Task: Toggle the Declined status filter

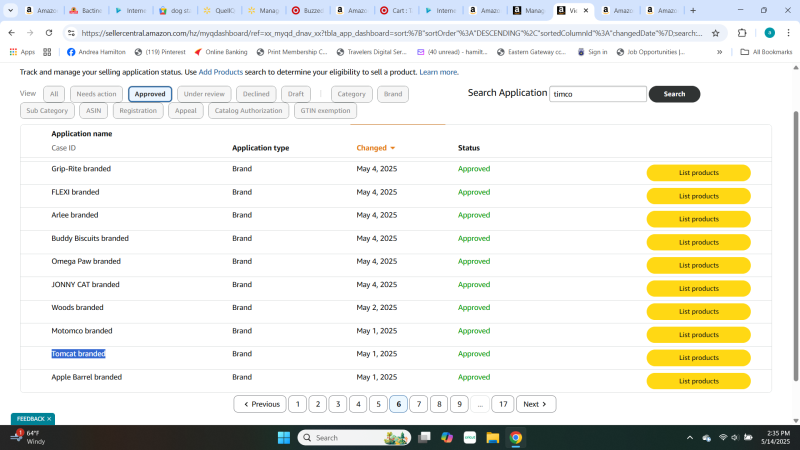Action: pos(257,94)
